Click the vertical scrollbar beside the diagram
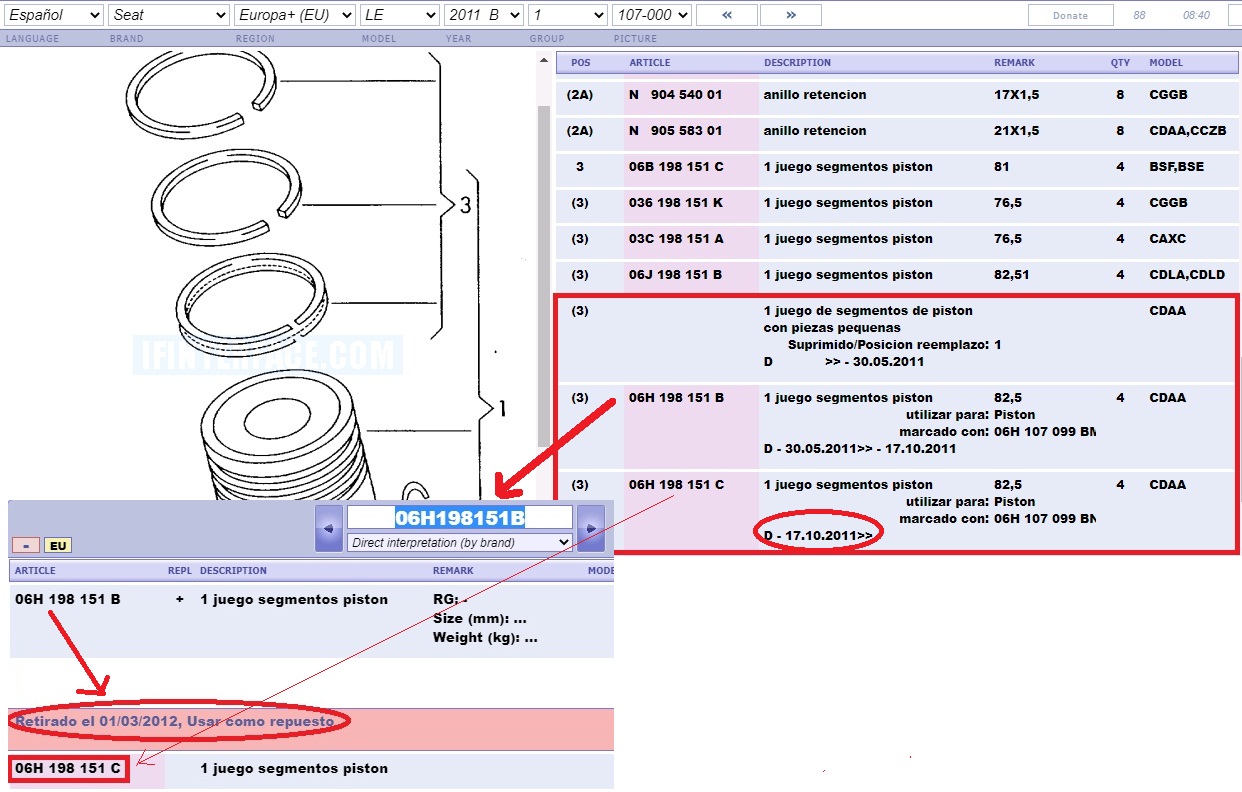The image size is (1242, 792). pyautogui.click(x=544, y=275)
